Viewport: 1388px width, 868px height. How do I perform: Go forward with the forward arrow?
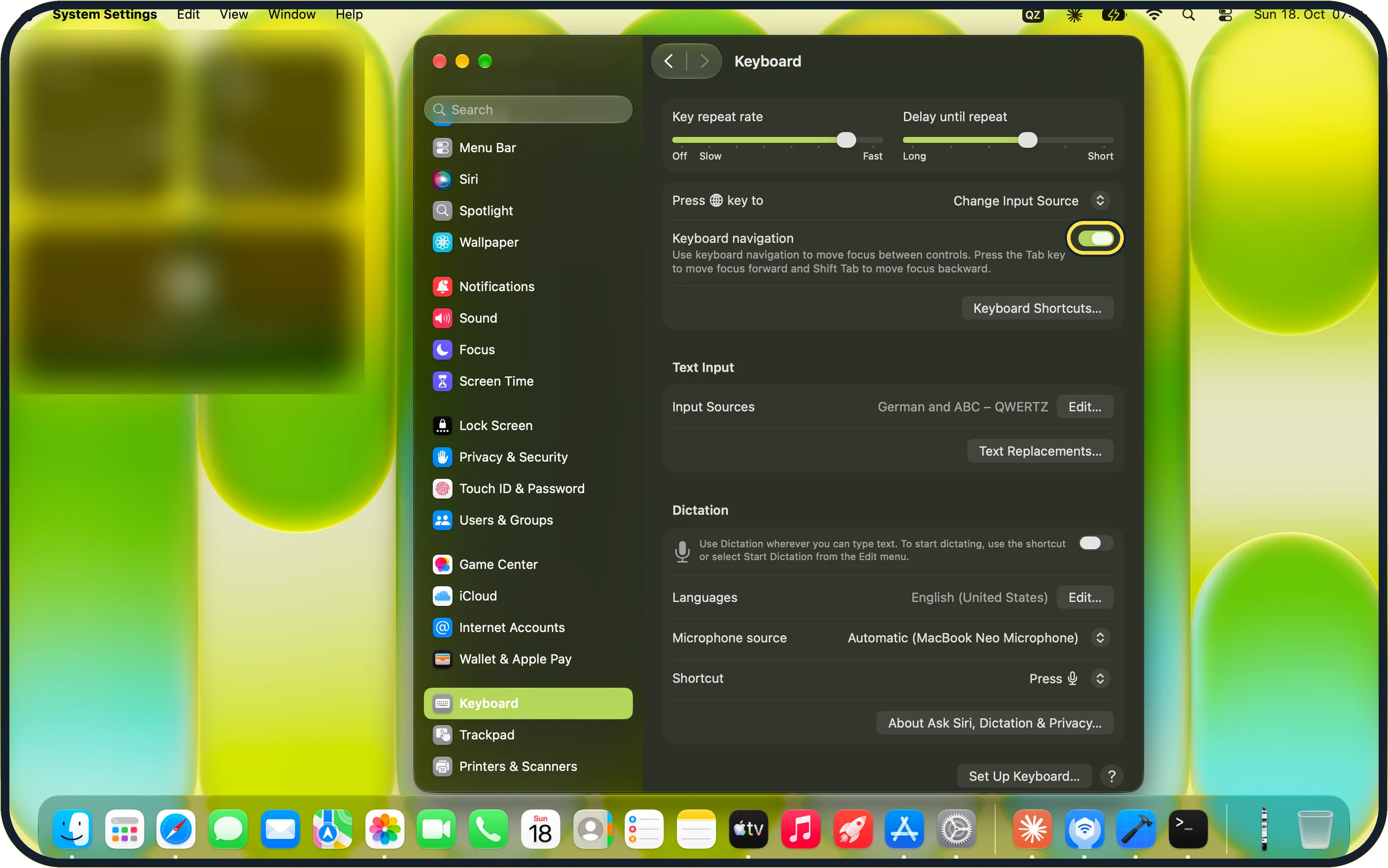coord(705,61)
